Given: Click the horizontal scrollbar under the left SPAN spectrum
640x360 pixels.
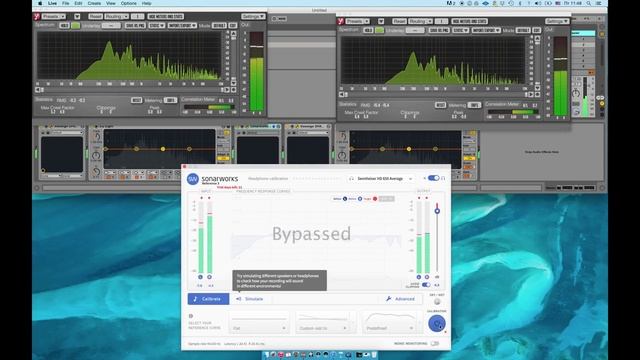Looking at the screenshot, I should pos(133,90).
